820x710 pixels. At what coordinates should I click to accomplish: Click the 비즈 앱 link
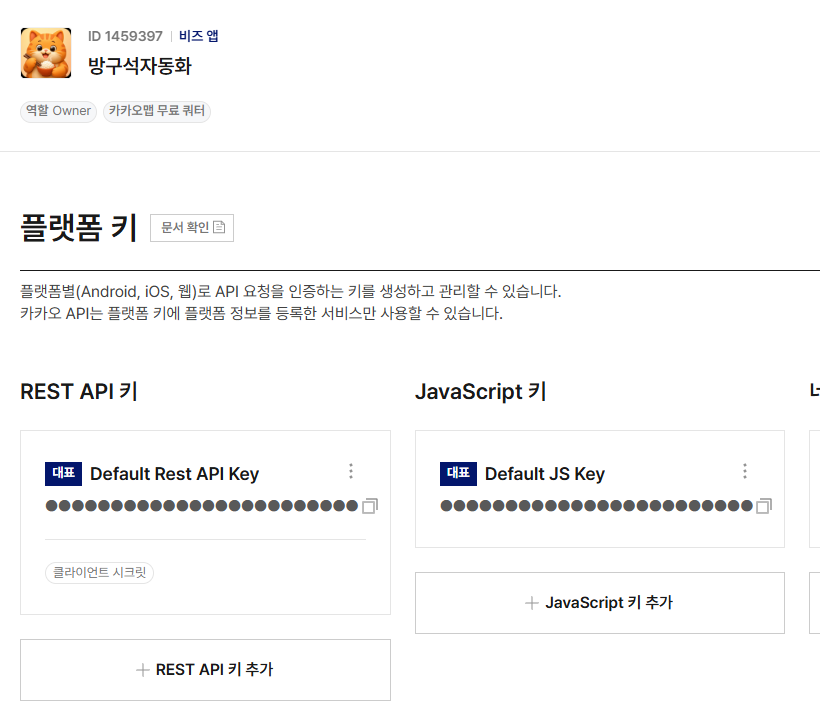pyautogui.click(x=199, y=36)
